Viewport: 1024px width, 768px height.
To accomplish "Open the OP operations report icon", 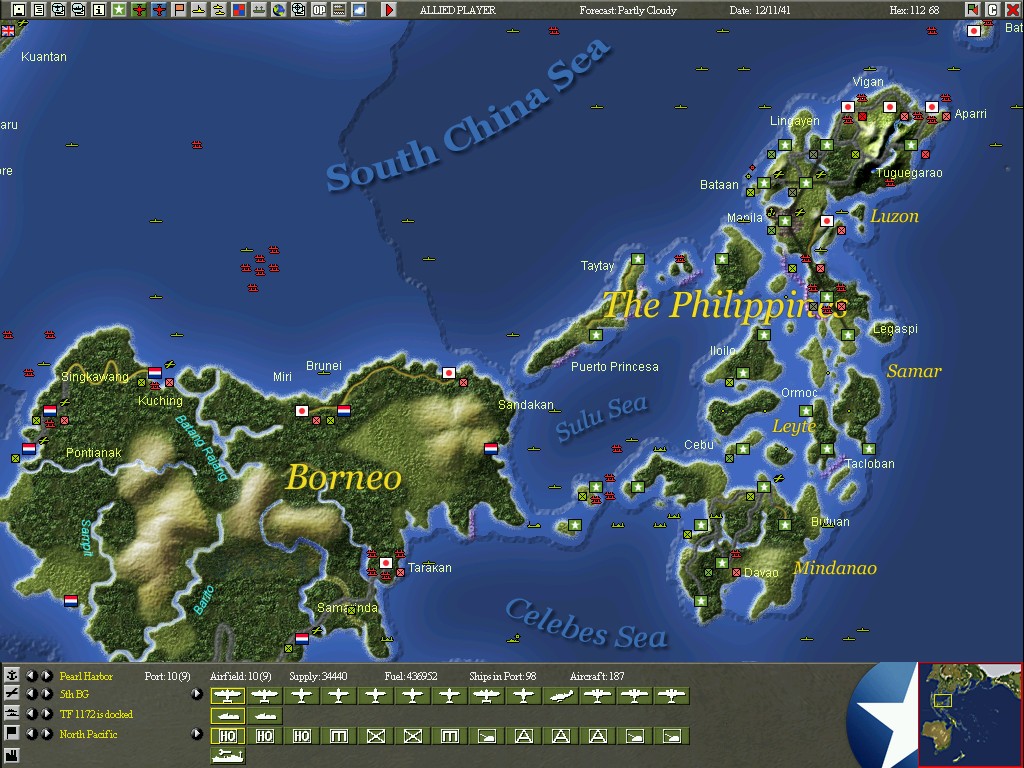I will [319, 9].
